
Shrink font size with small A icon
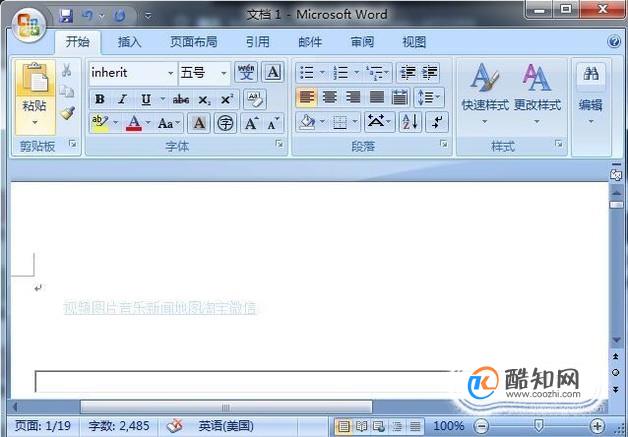[274, 123]
